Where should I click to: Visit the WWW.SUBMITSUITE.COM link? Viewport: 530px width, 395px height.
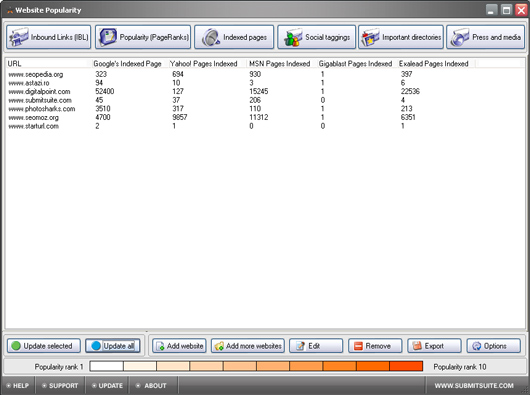474,386
